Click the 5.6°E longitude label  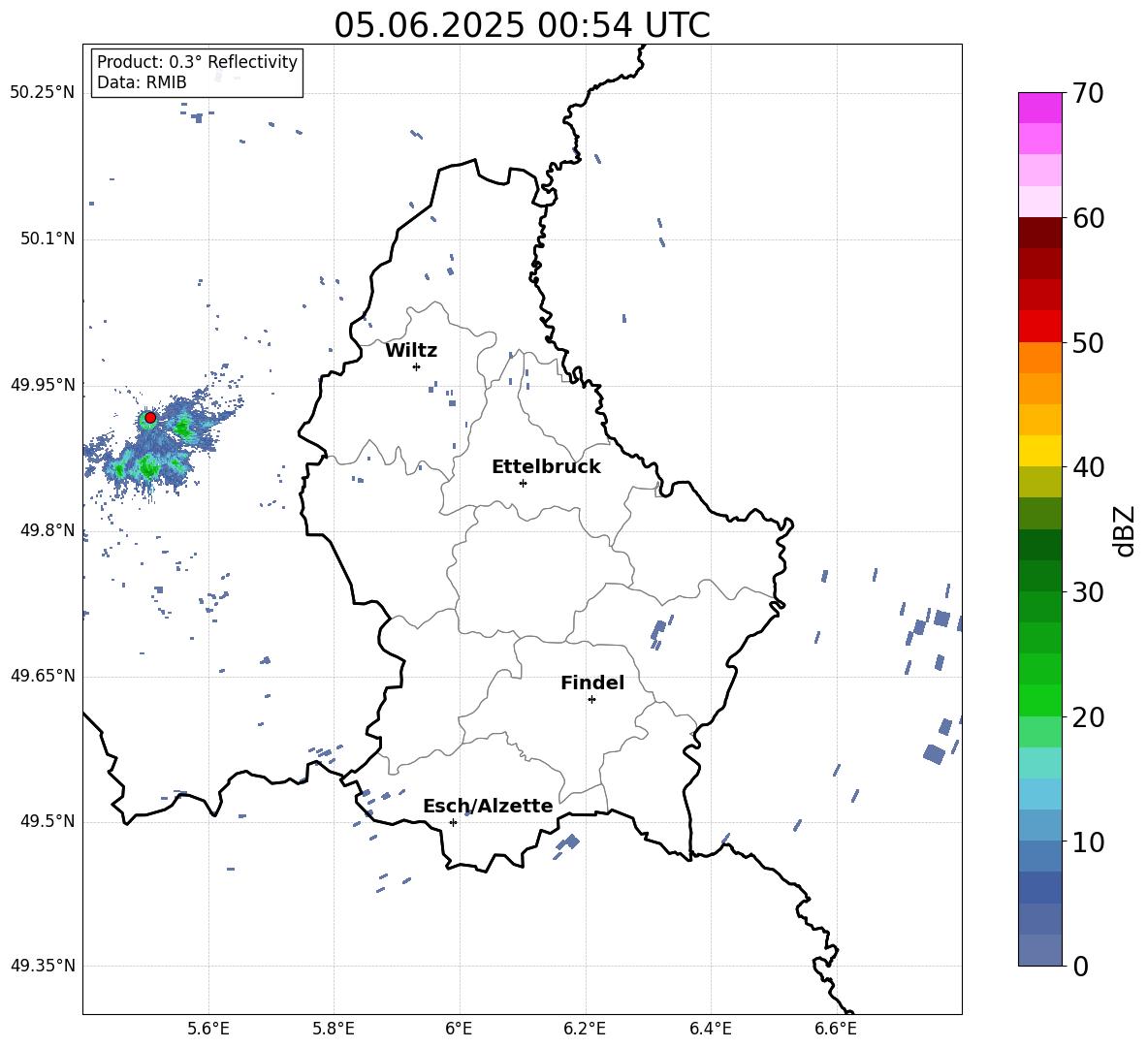click(208, 1029)
